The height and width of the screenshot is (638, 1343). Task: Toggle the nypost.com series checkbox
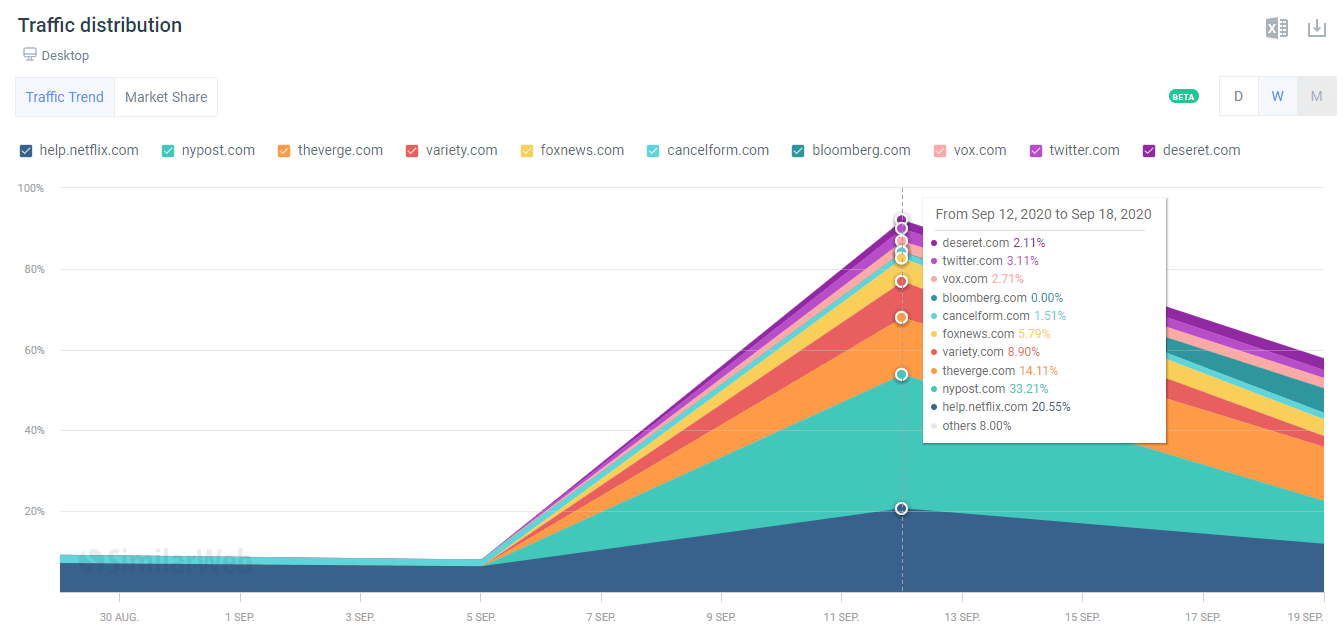168,151
